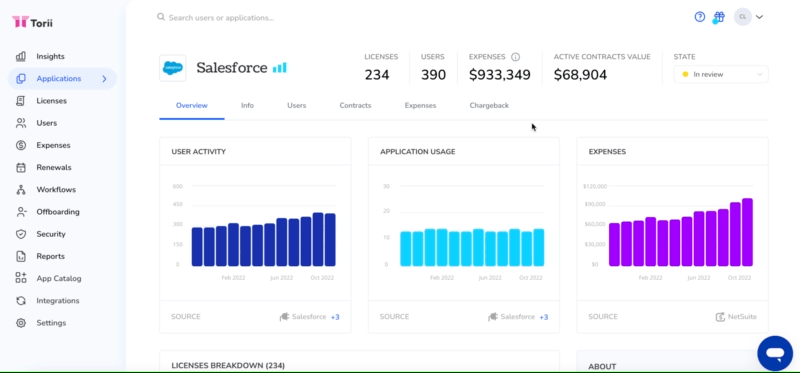Click the tallest purple Expenses chart bar
The height and width of the screenshot is (373, 800).
pos(747,232)
